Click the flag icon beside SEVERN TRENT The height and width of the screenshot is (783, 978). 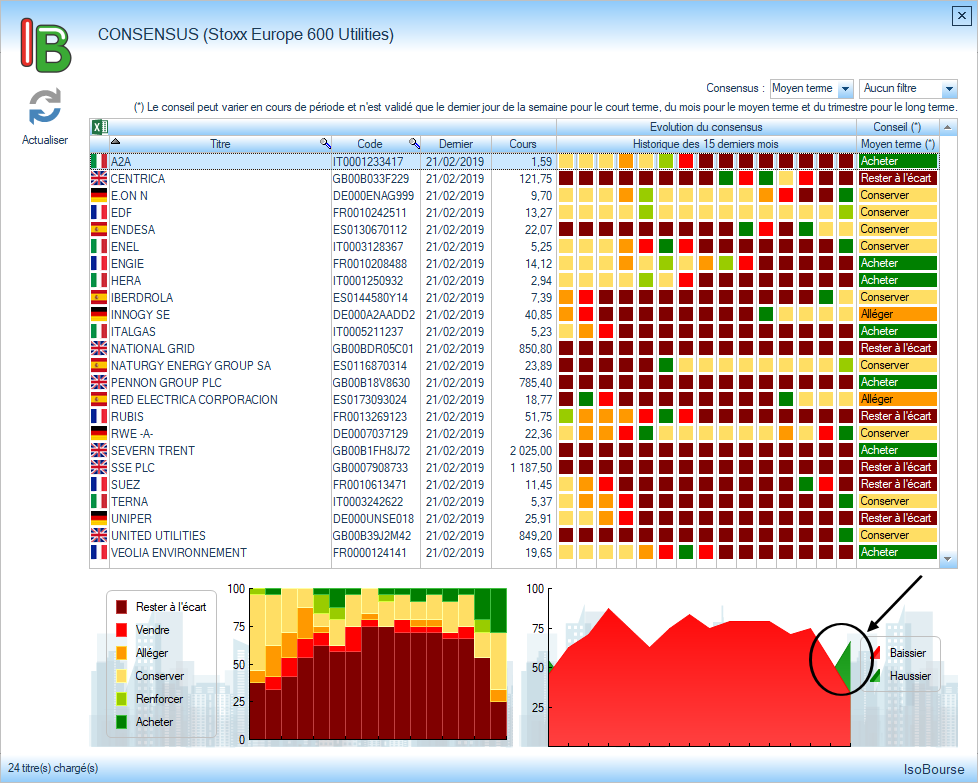click(x=99, y=450)
